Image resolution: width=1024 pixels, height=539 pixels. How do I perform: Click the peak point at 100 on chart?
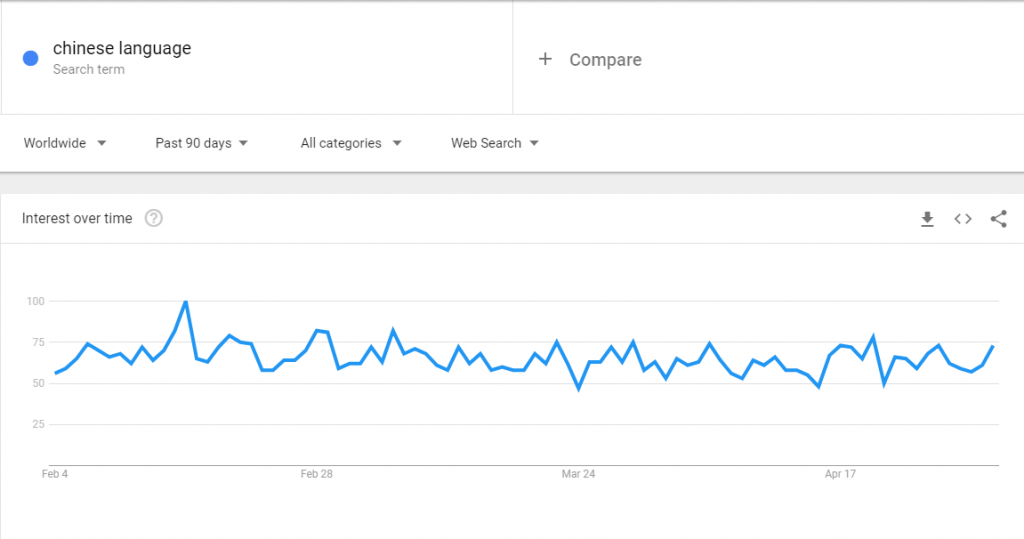tap(186, 302)
